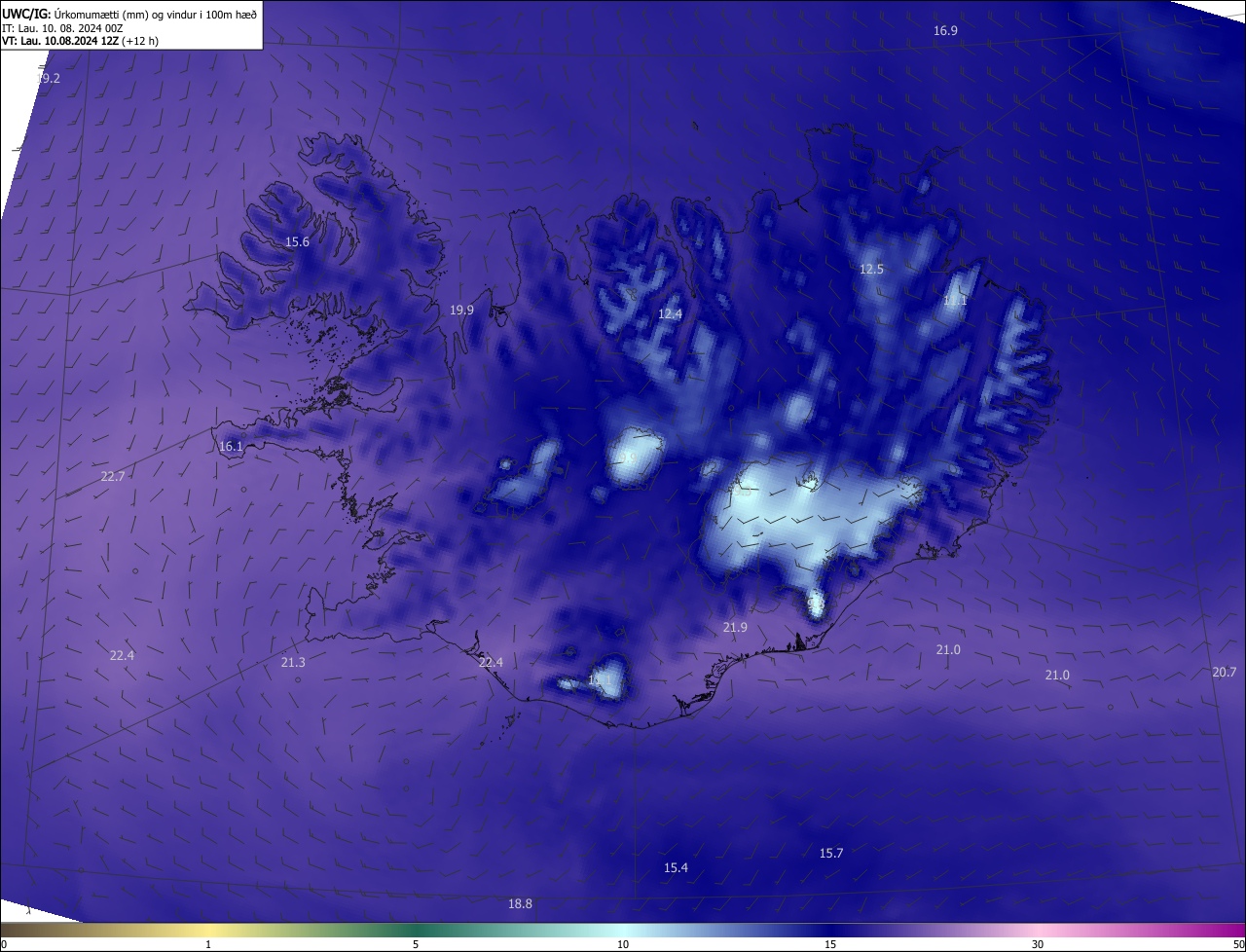
Task: Click the 30 tick label on the colour scale
Action: point(1038,944)
